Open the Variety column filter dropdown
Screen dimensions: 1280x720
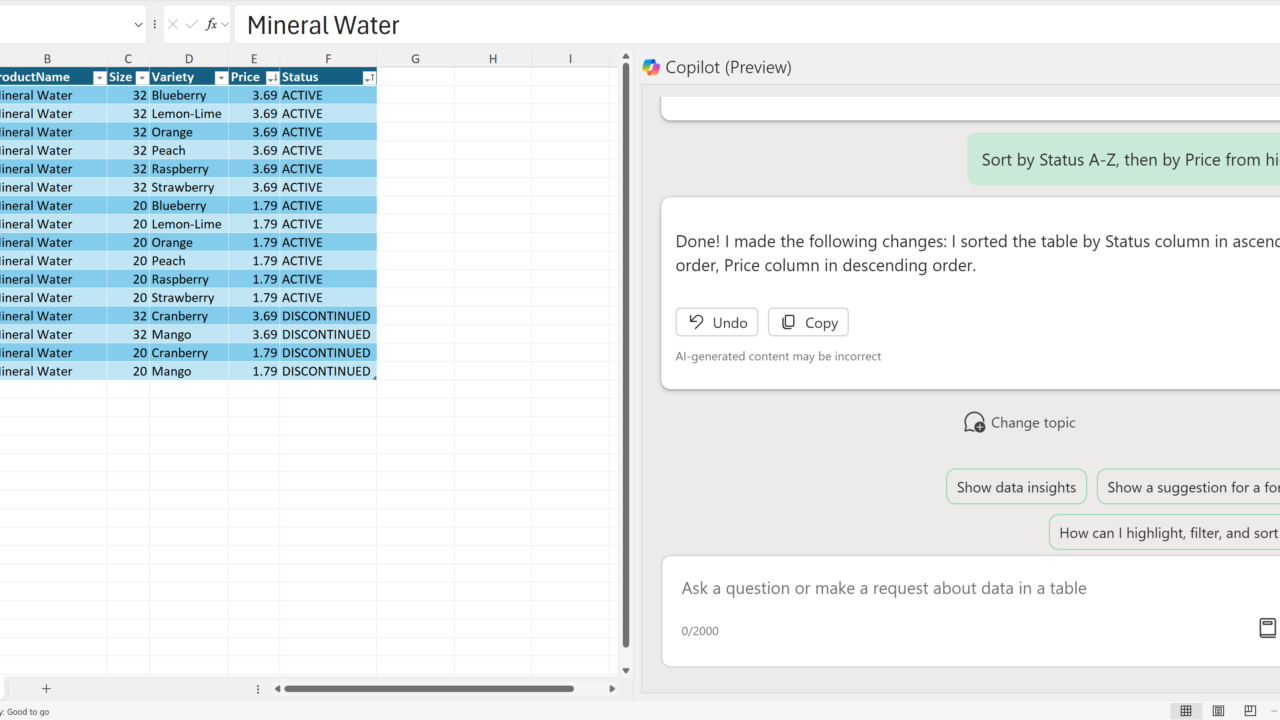[221, 77]
